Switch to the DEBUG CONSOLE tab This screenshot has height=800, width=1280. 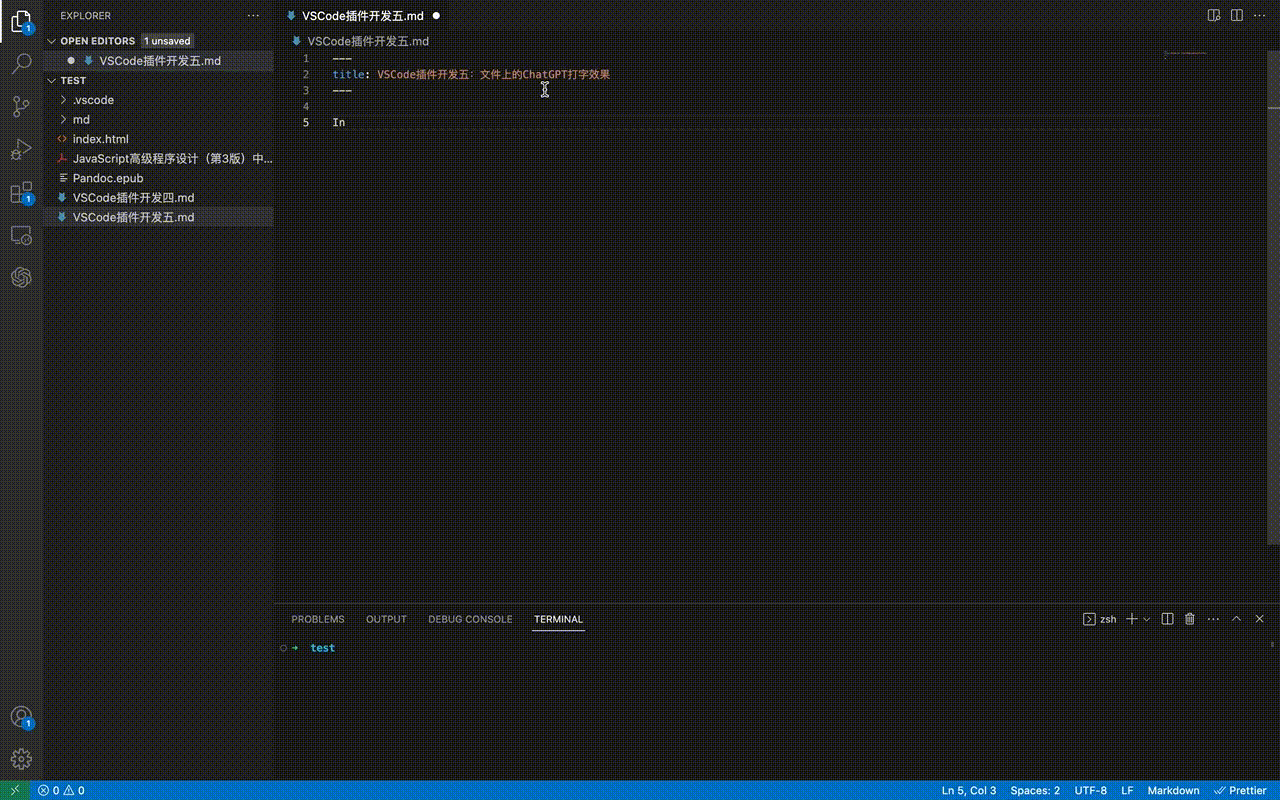[x=470, y=619]
